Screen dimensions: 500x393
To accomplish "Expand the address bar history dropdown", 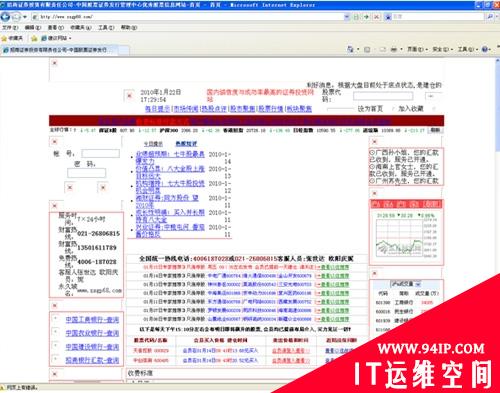I will click(x=347, y=17).
